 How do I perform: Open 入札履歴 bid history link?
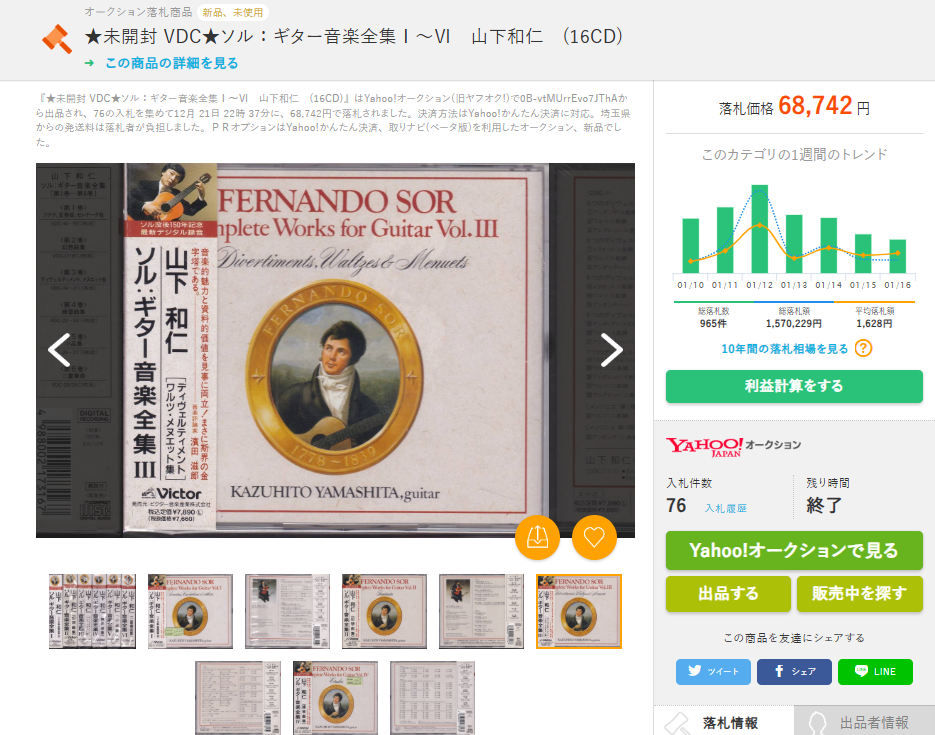pyautogui.click(x=726, y=508)
